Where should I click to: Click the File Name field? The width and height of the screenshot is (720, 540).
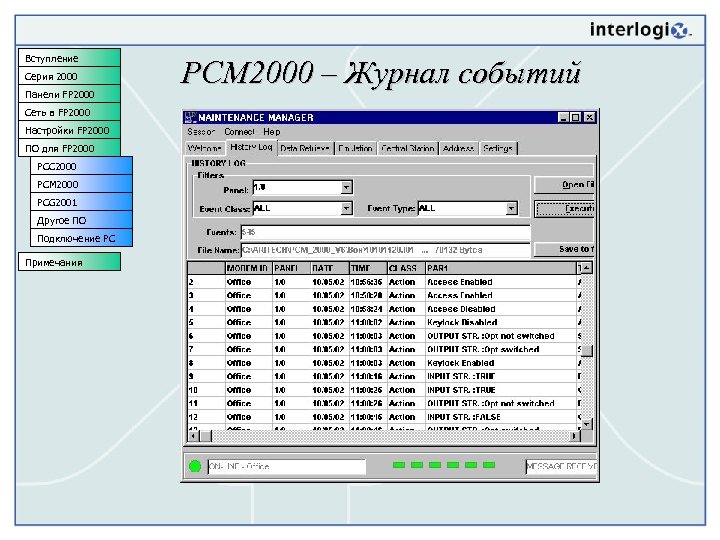tap(386, 250)
